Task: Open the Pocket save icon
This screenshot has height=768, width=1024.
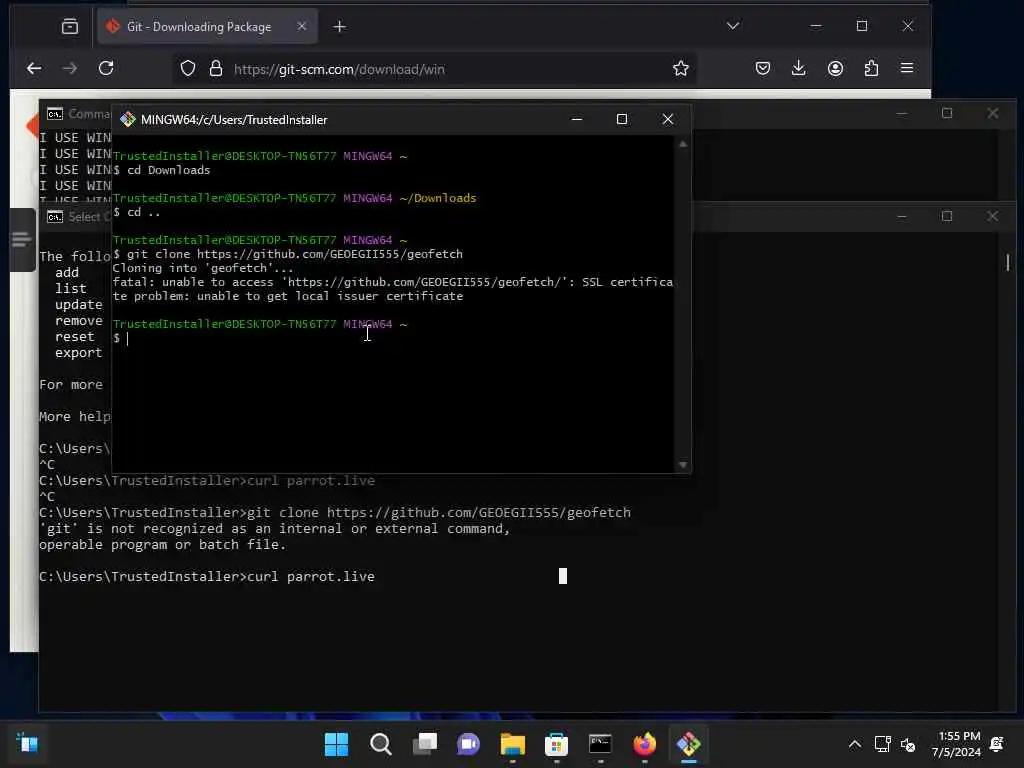Action: (763, 68)
